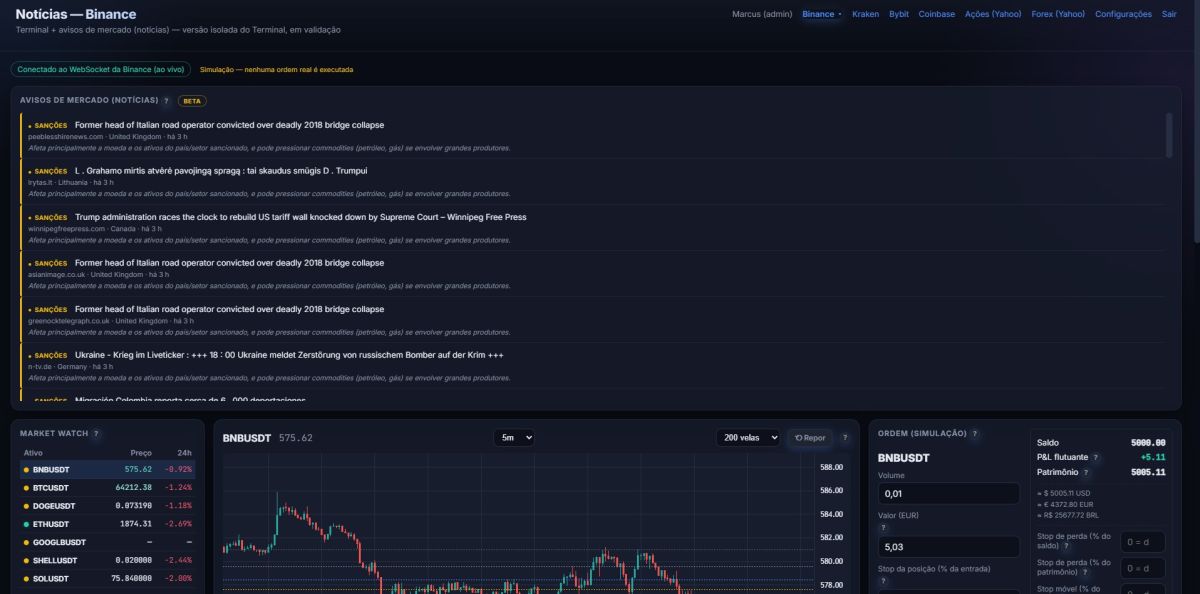The image size is (1200, 594).
Task: Click Saldo value 5000.00
Action: (x=1148, y=442)
